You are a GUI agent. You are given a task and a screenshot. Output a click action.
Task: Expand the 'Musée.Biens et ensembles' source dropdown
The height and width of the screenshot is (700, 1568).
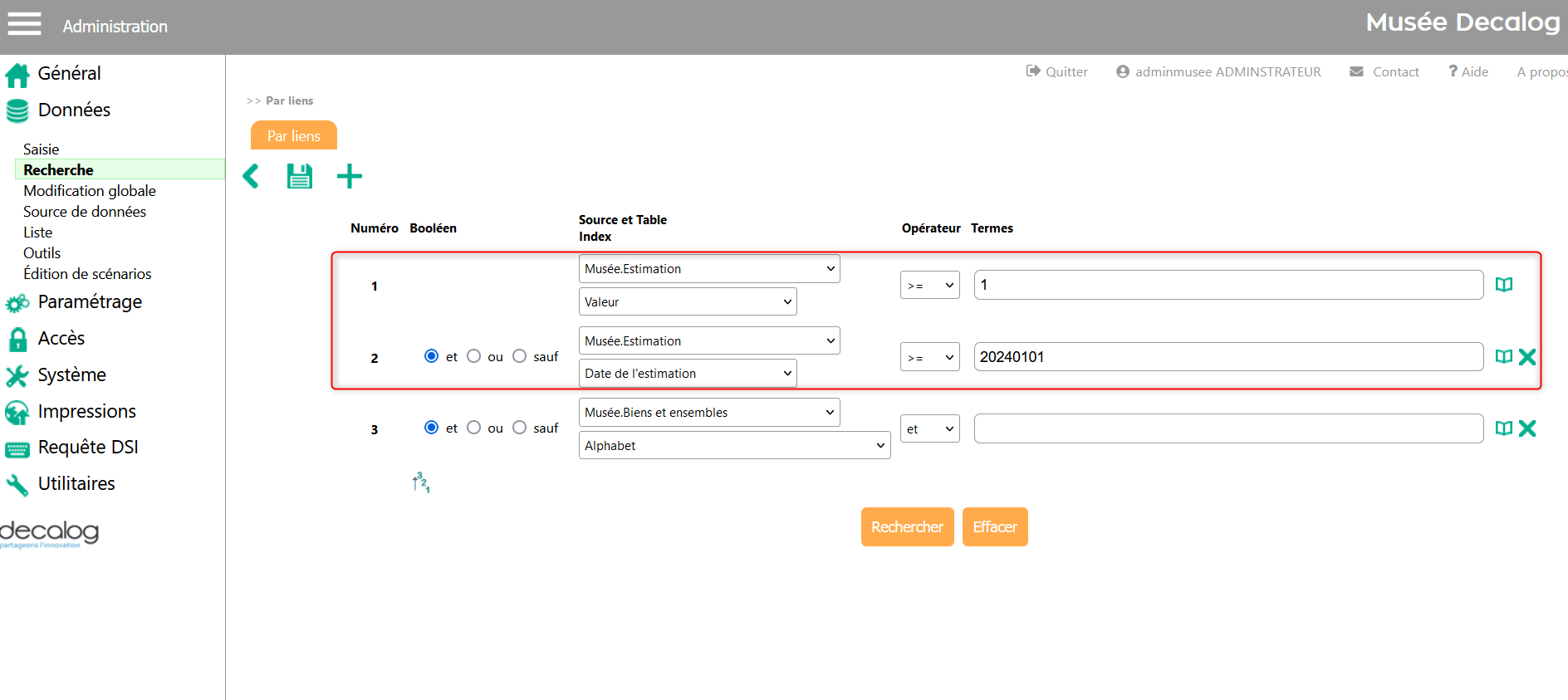tap(708, 413)
